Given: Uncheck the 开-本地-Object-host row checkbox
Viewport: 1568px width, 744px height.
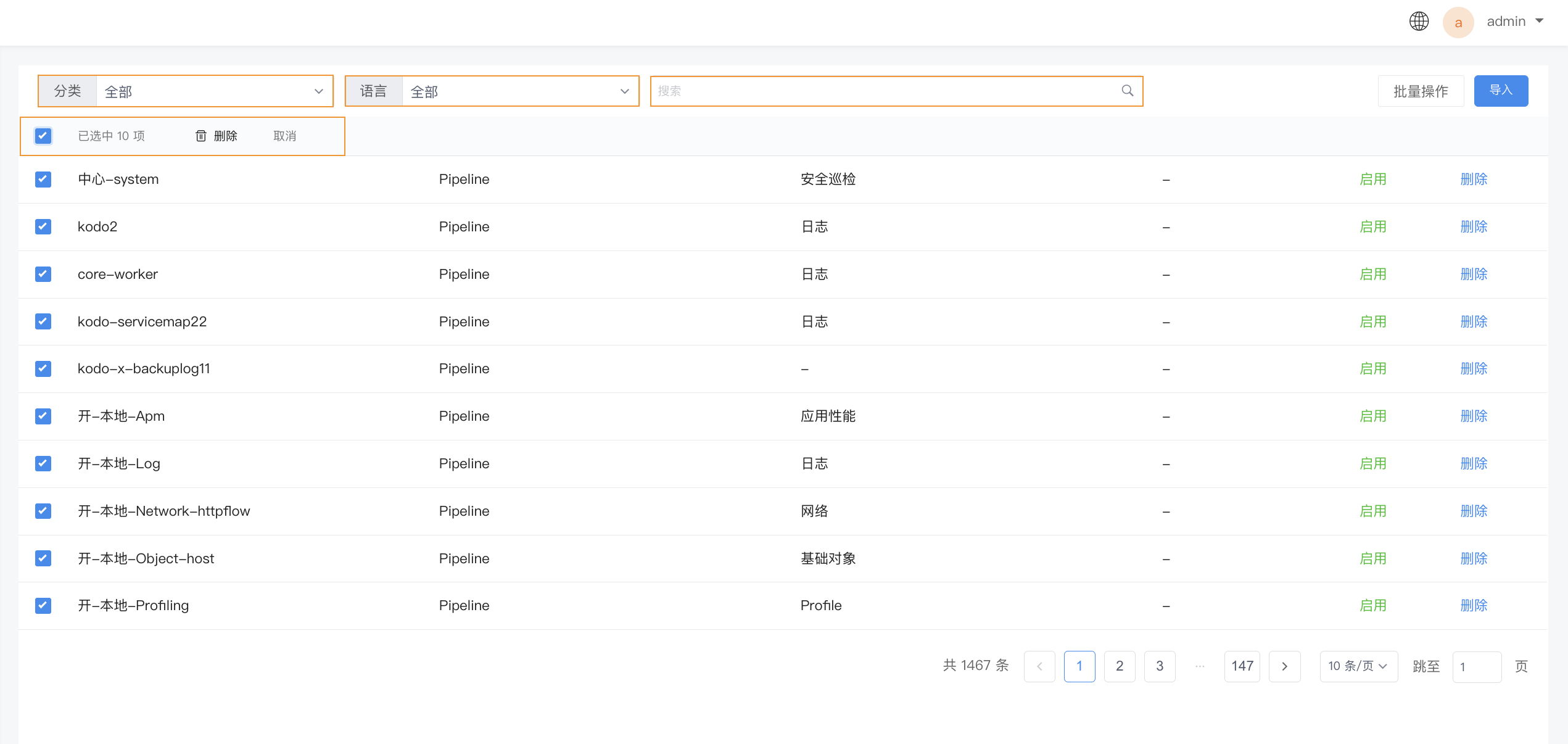Looking at the screenshot, I should (43, 558).
